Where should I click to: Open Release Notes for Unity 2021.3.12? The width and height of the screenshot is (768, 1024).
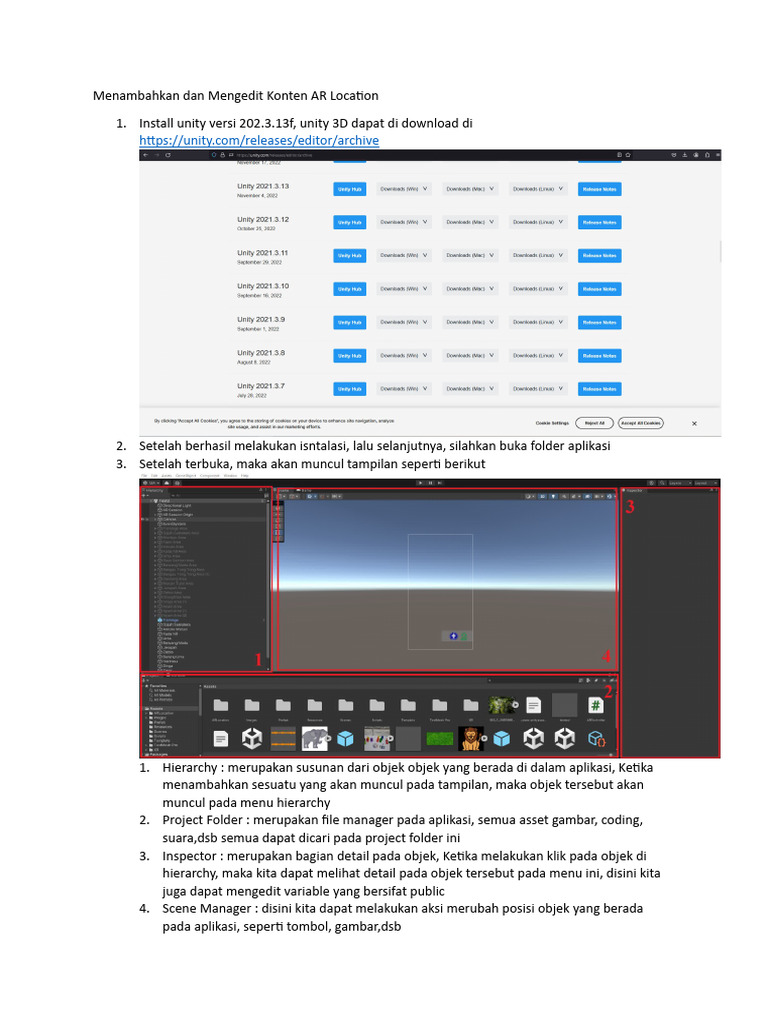click(x=599, y=222)
